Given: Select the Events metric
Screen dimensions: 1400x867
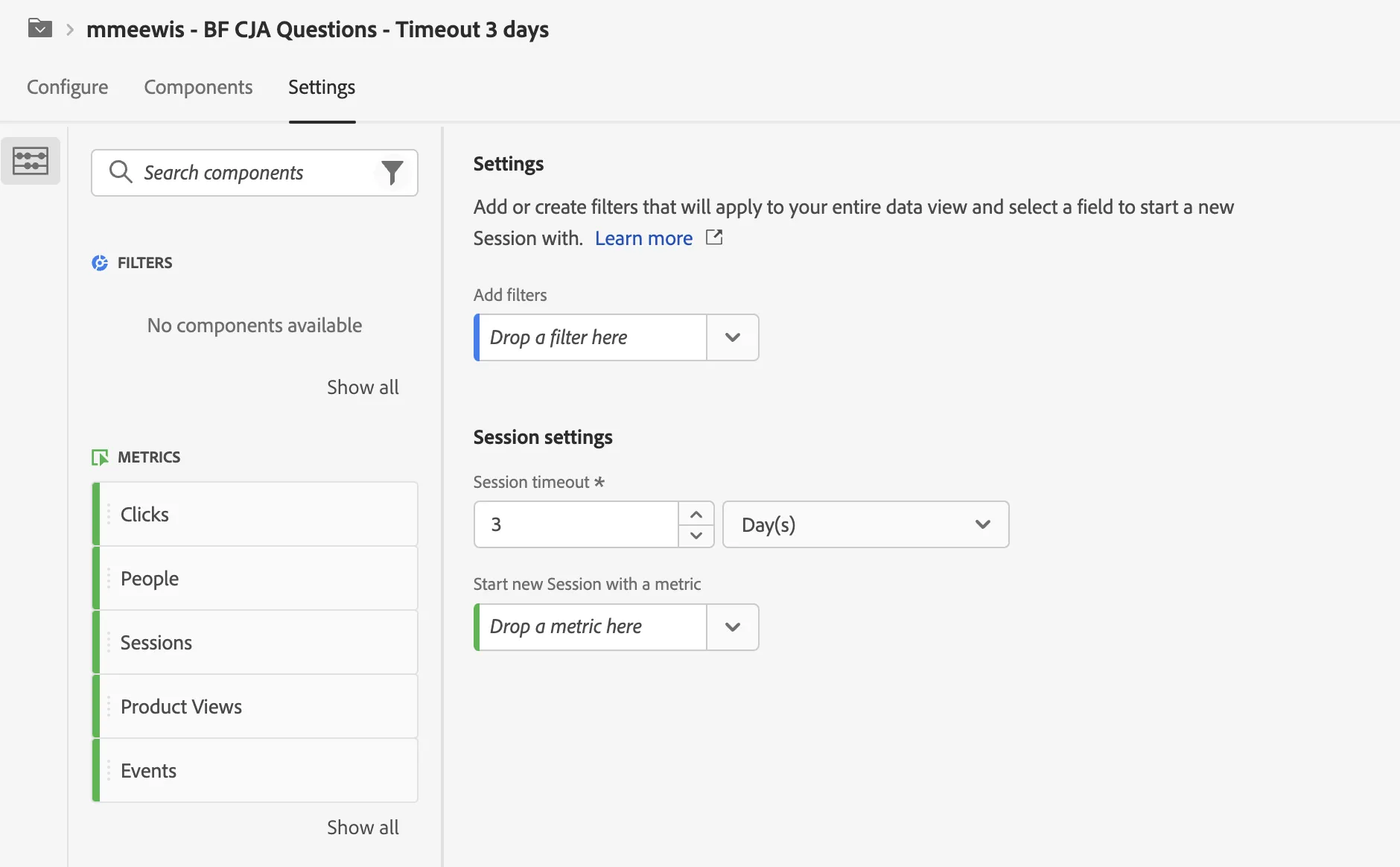Looking at the screenshot, I should 255,771.
